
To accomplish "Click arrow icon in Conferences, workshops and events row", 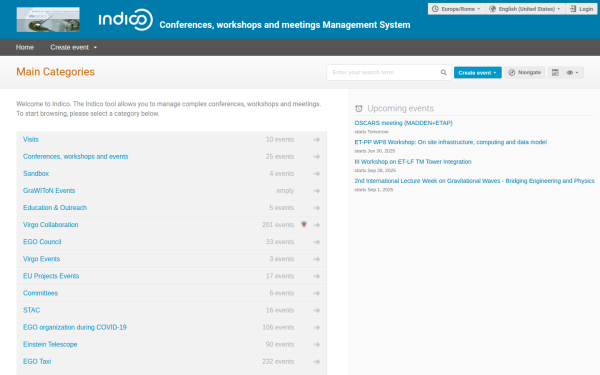I will pyautogui.click(x=316, y=157).
